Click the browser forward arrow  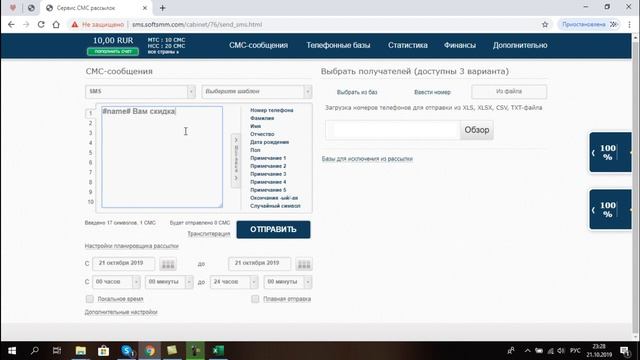click(x=26, y=24)
